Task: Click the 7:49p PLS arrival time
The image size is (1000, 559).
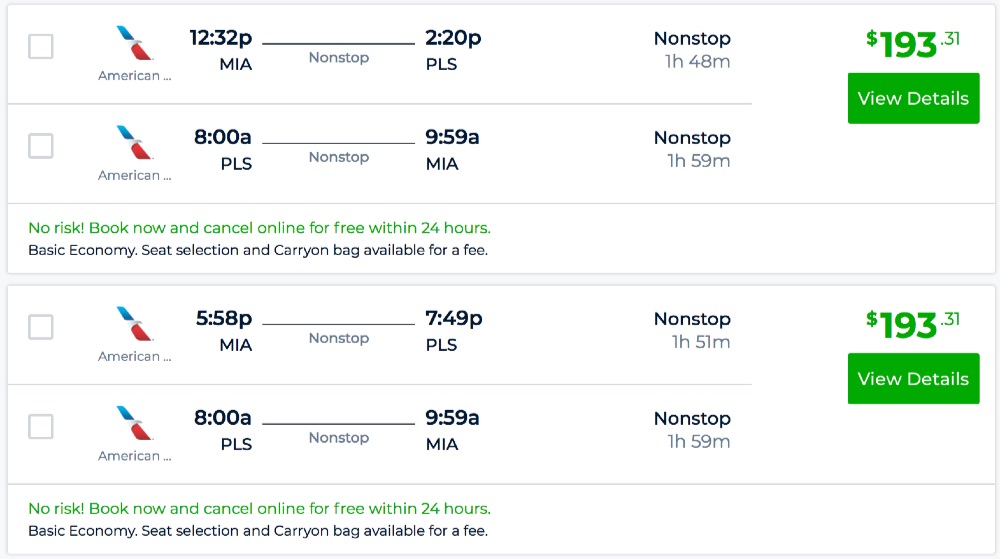Action: coord(453,319)
